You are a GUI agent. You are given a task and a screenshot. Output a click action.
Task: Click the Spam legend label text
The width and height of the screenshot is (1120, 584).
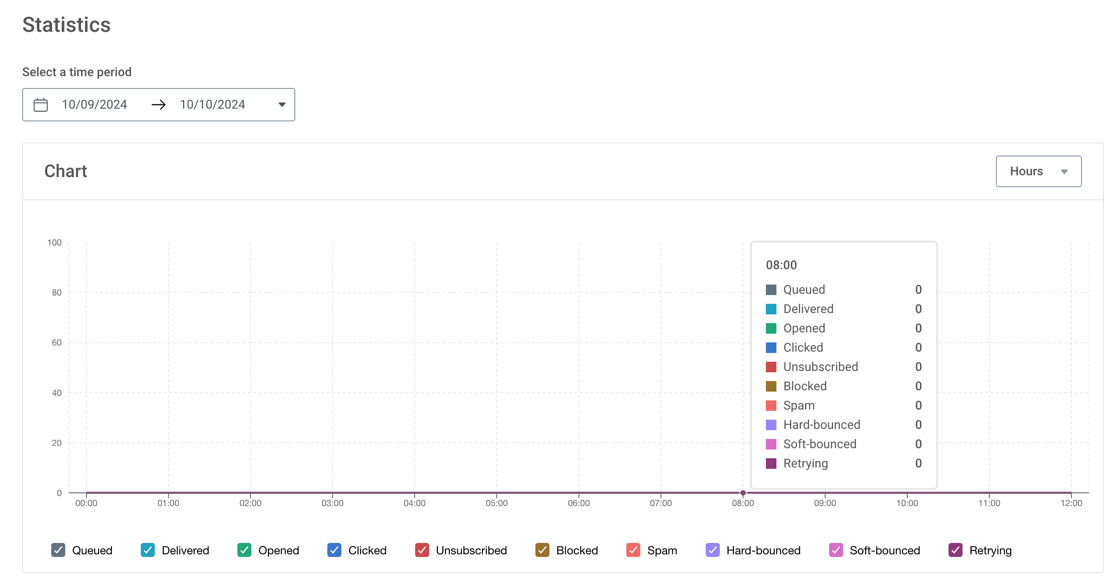[662, 551]
